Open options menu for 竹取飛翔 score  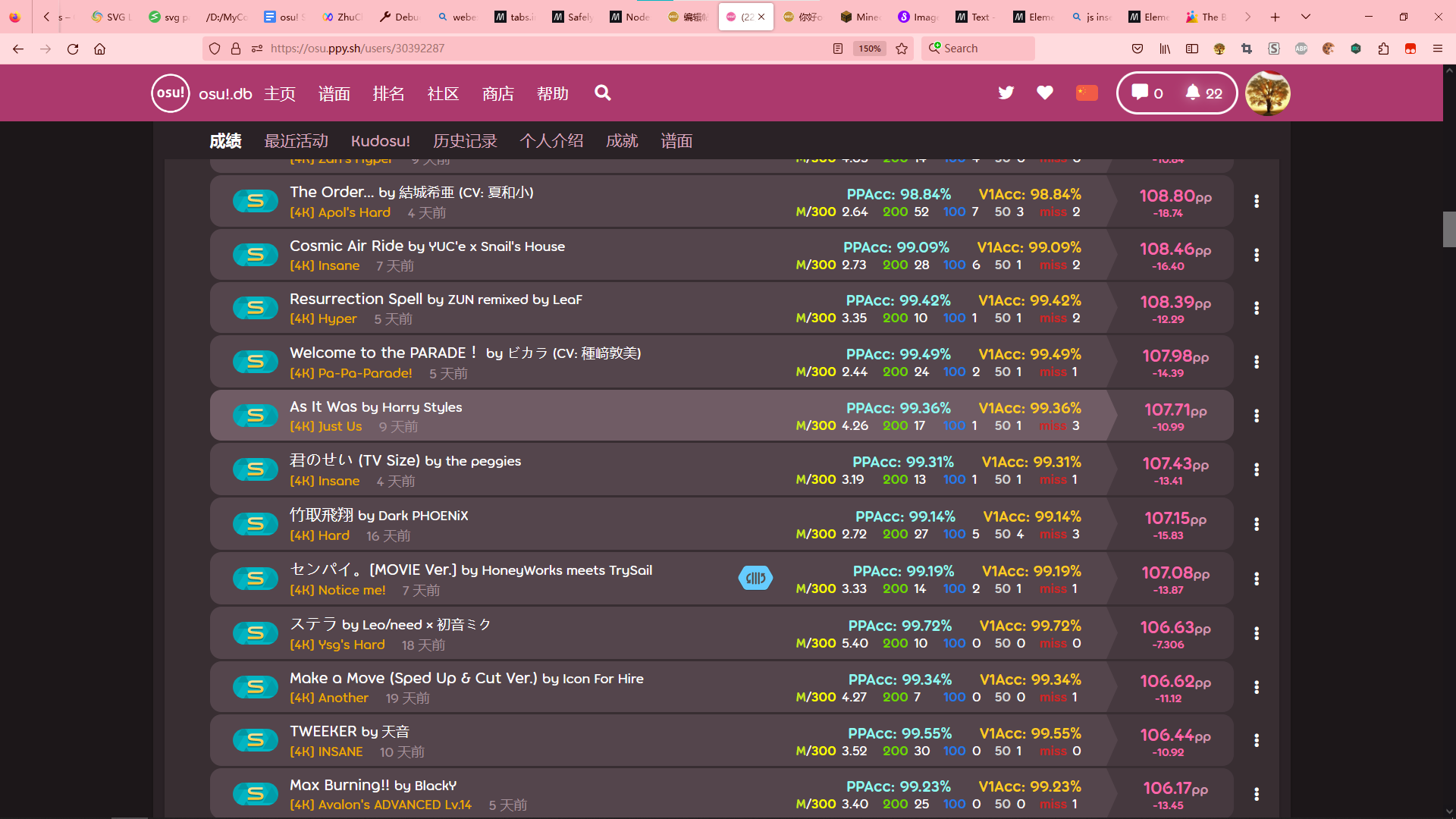coord(1257,524)
